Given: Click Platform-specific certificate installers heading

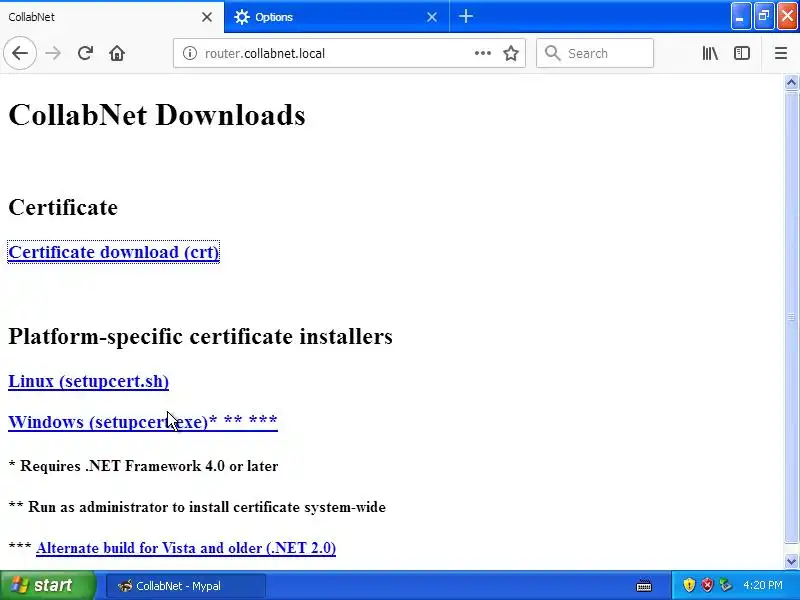Looking at the screenshot, I should pos(201,336).
